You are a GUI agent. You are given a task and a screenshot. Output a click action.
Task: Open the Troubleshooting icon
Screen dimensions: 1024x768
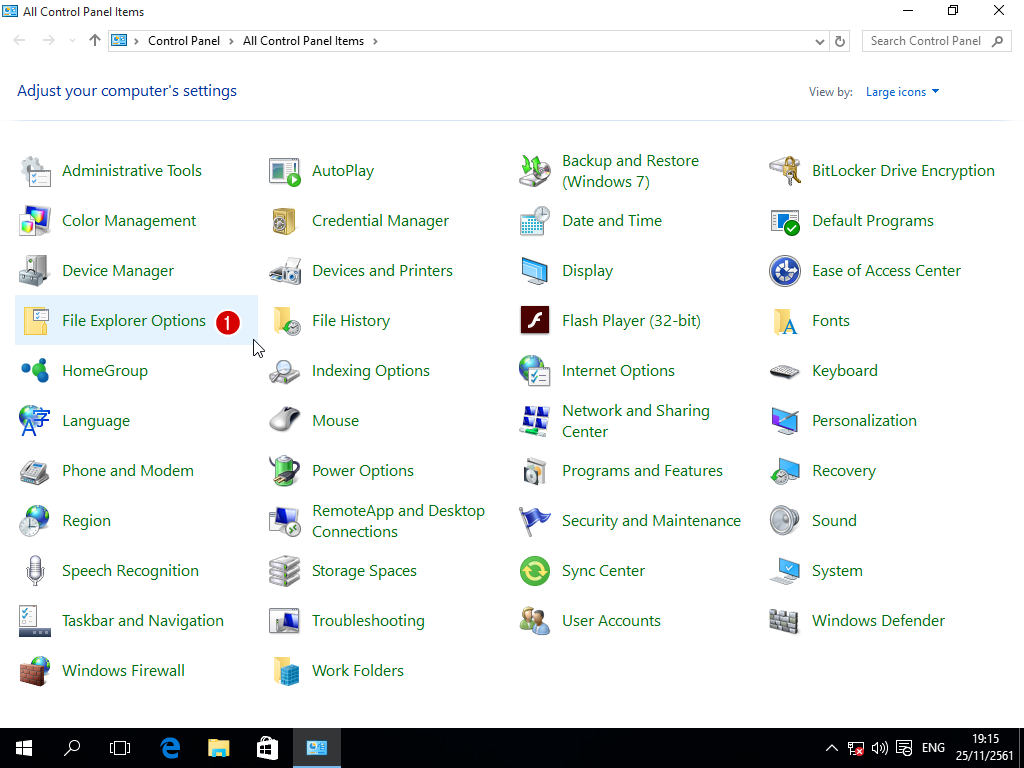[x=285, y=621]
